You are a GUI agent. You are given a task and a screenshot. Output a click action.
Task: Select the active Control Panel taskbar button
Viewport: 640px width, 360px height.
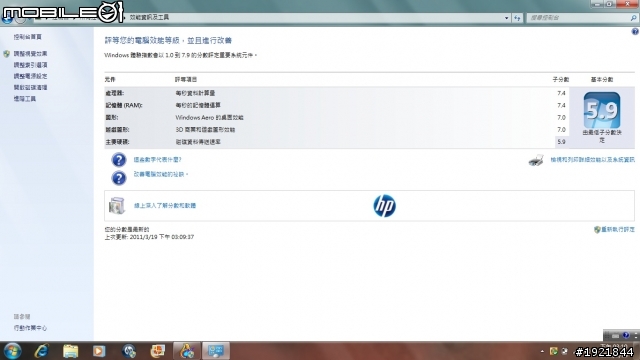216,351
